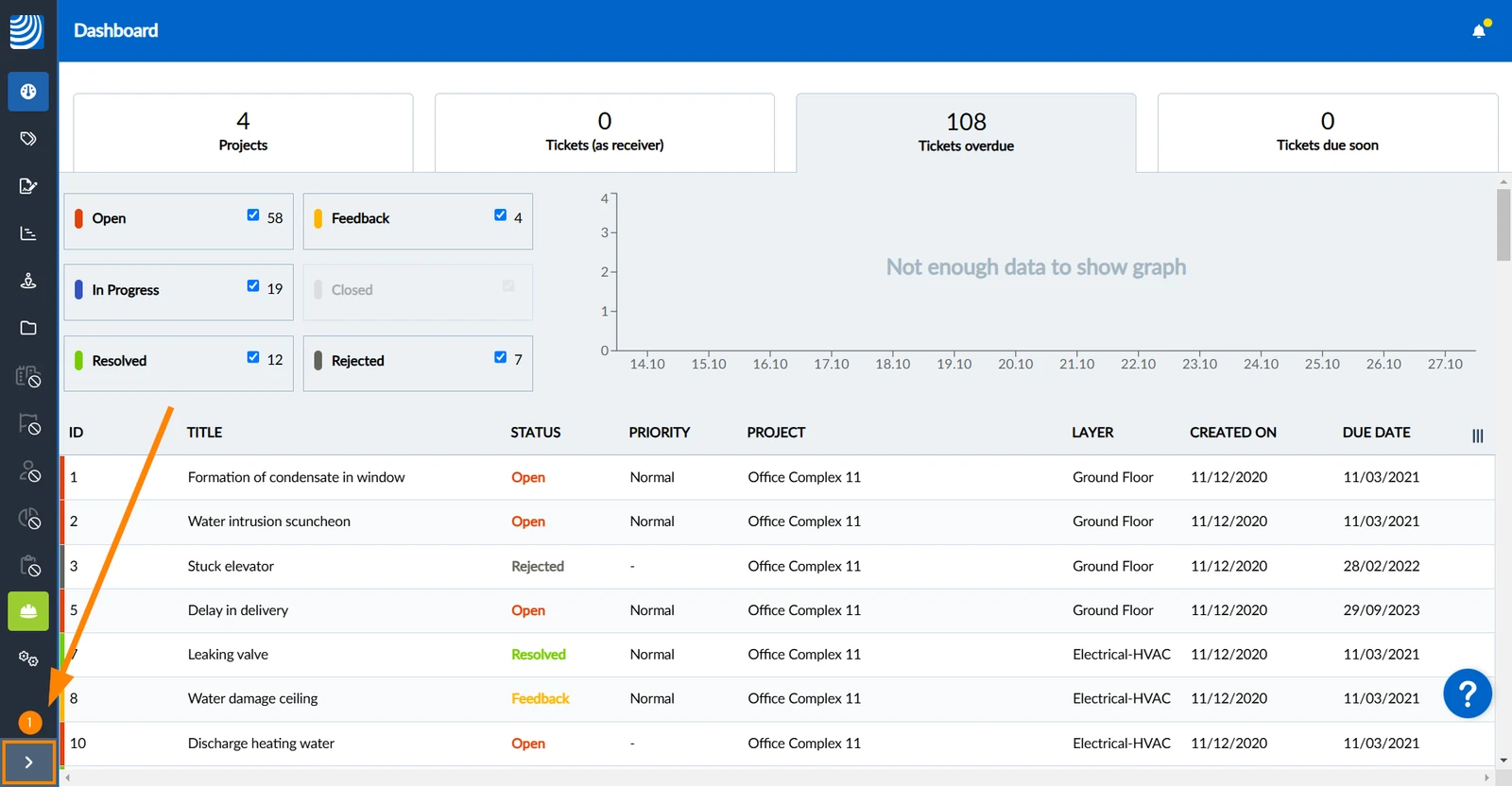Switch to the Projects tab
This screenshot has height=787, width=1512.
[243, 132]
